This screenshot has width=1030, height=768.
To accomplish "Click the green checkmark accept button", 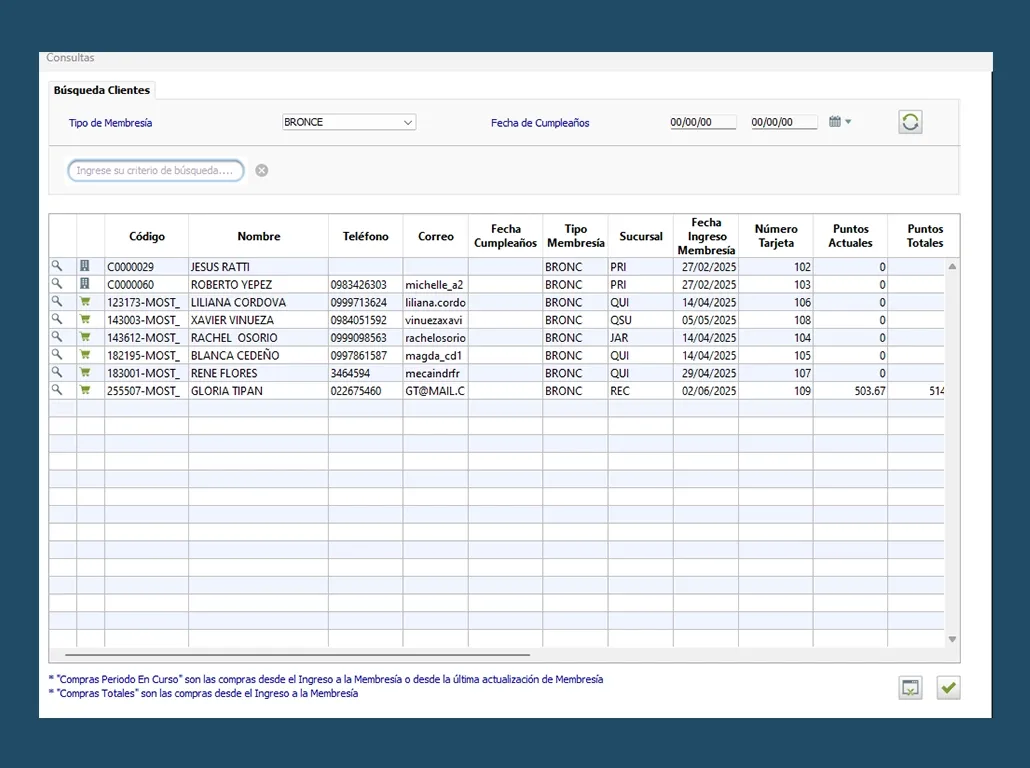I will coord(947,688).
